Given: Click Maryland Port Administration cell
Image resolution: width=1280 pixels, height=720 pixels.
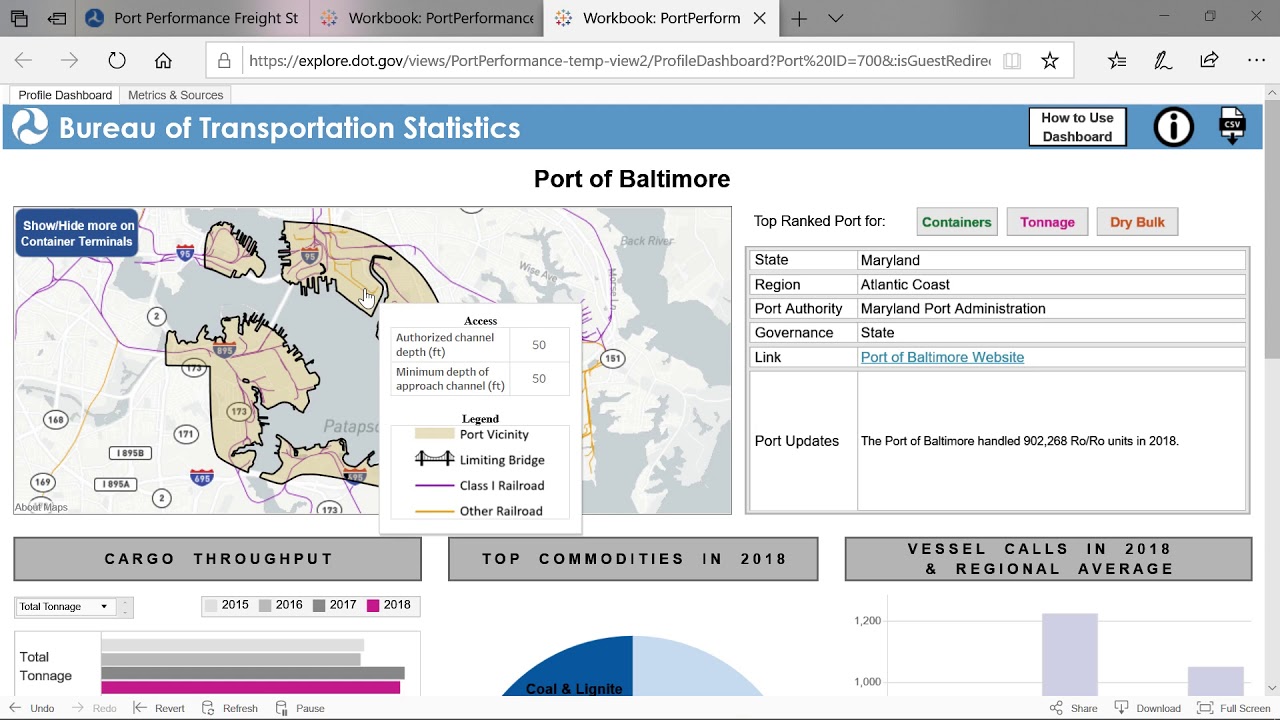Looking at the screenshot, I should 1052,308.
